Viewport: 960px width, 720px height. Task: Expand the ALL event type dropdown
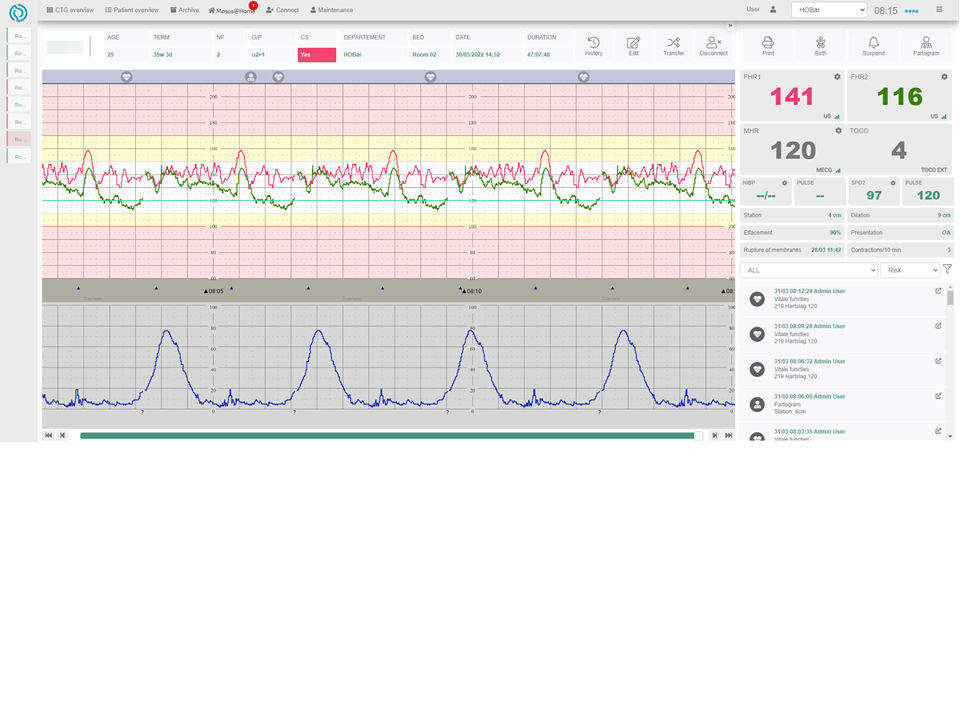tap(809, 270)
